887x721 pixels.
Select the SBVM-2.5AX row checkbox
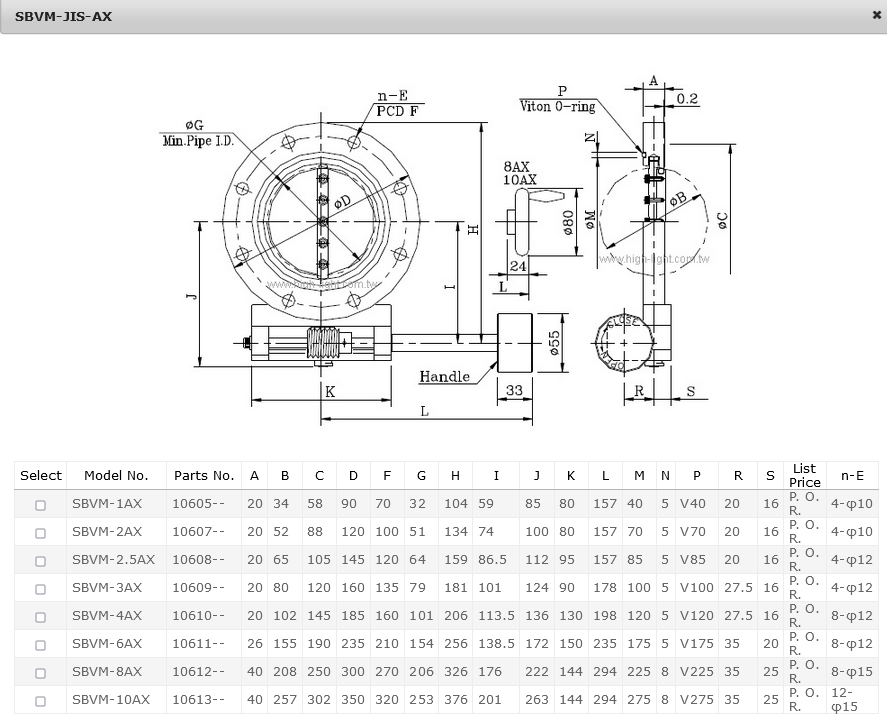pos(40,561)
